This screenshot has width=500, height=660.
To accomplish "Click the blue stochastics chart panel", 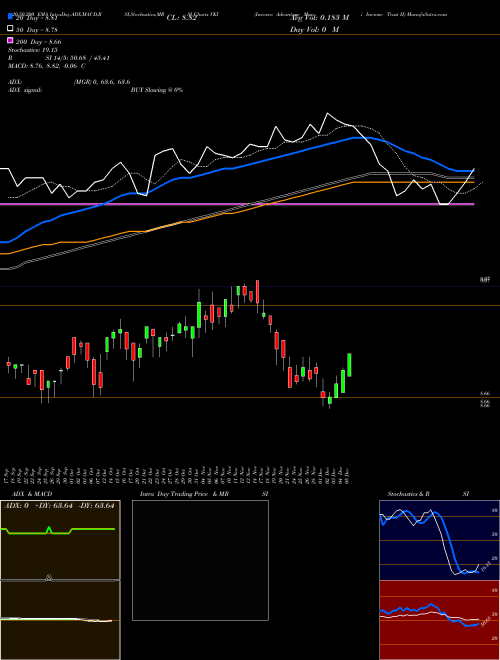I will (439, 540).
